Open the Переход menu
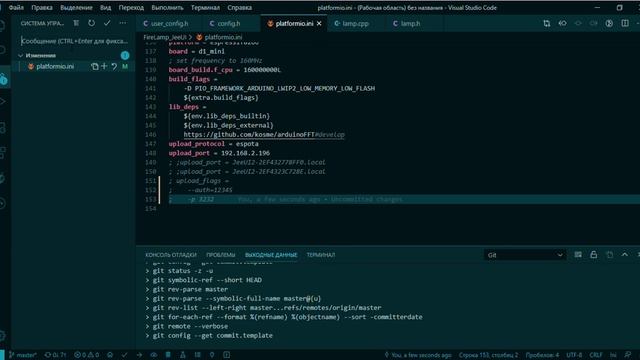The image size is (640, 360). (x=131, y=8)
